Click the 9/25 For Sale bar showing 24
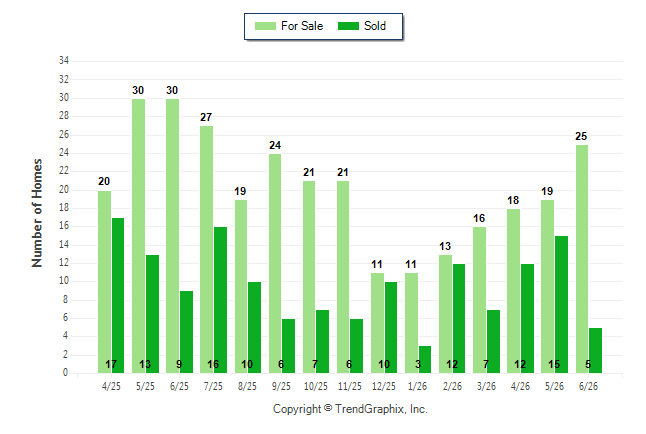 point(275,263)
